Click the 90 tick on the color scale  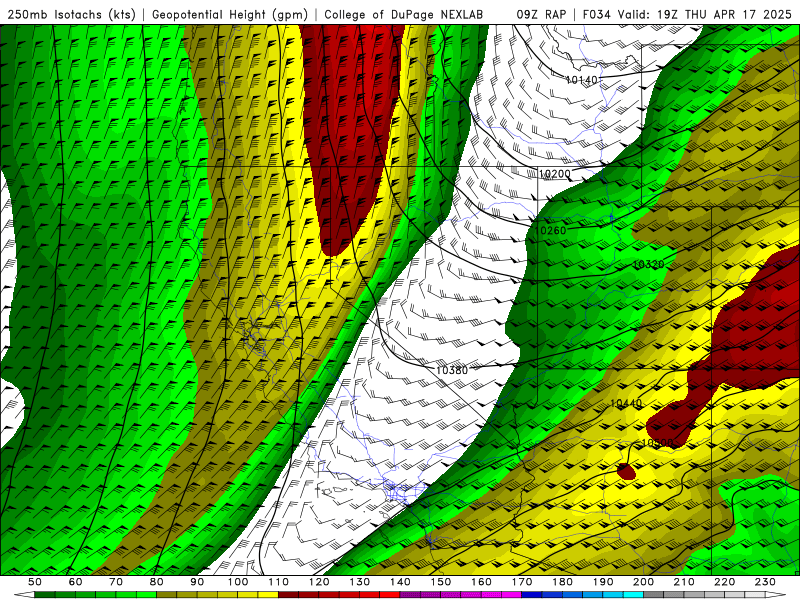(x=197, y=582)
